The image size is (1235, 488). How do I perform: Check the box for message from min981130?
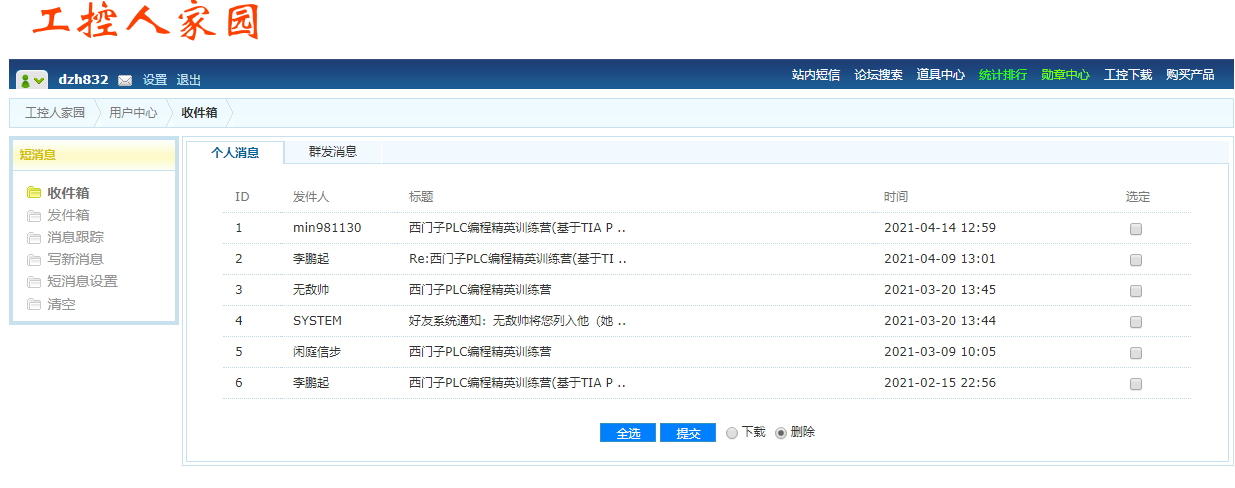[1135, 229]
